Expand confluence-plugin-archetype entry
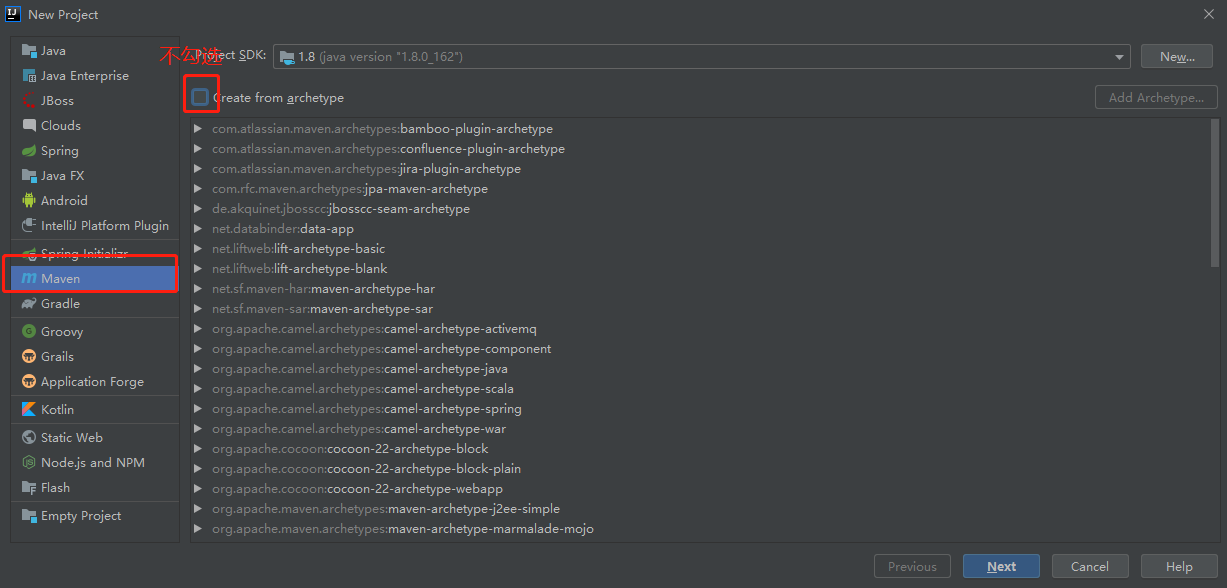The image size is (1227, 588). tap(199, 149)
